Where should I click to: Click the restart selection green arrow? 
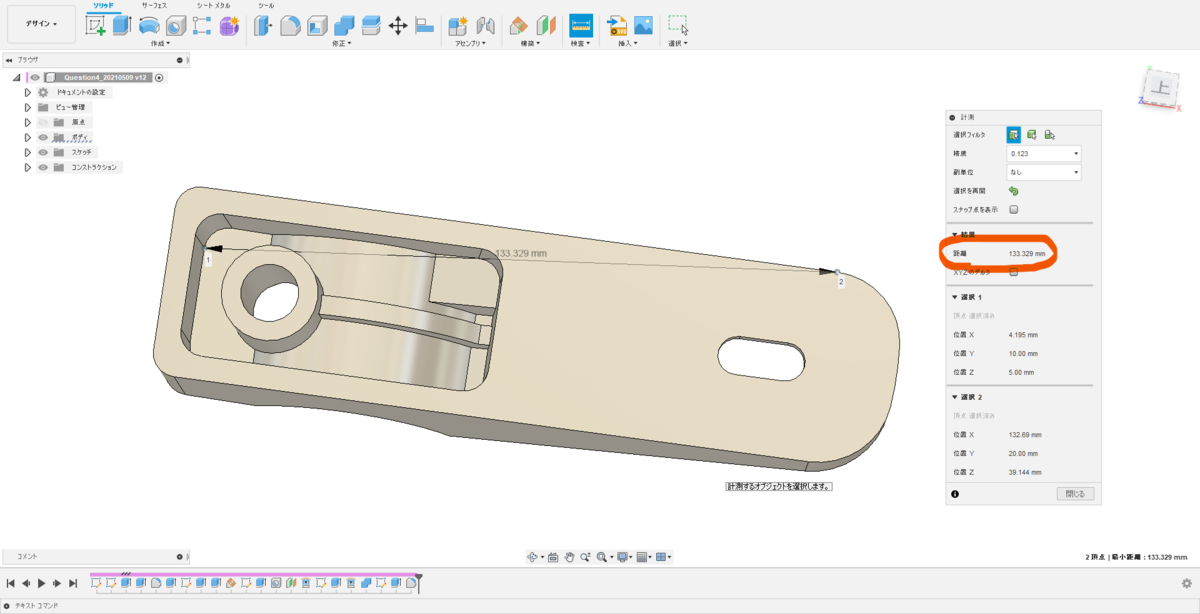[1013, 190]
